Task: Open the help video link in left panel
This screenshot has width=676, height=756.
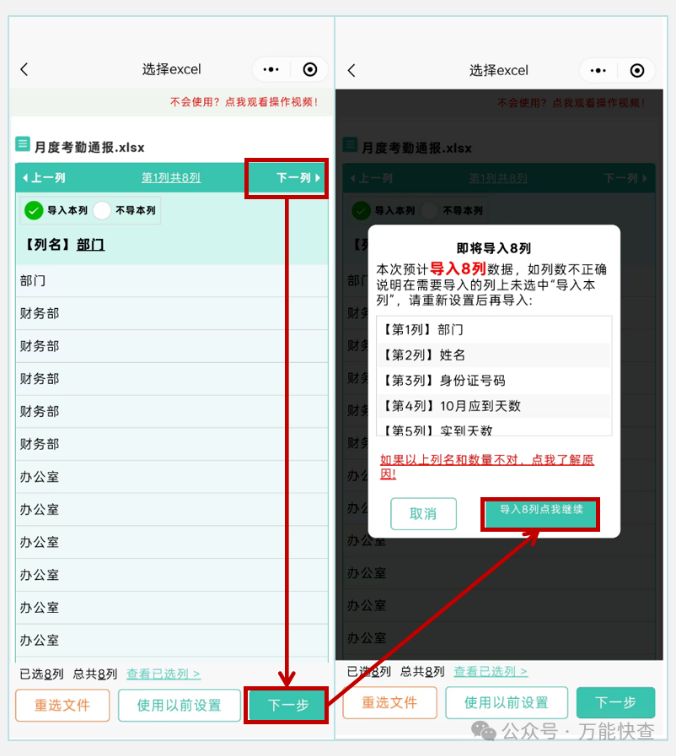Action: pyautogui.click(x=244, y=102)
